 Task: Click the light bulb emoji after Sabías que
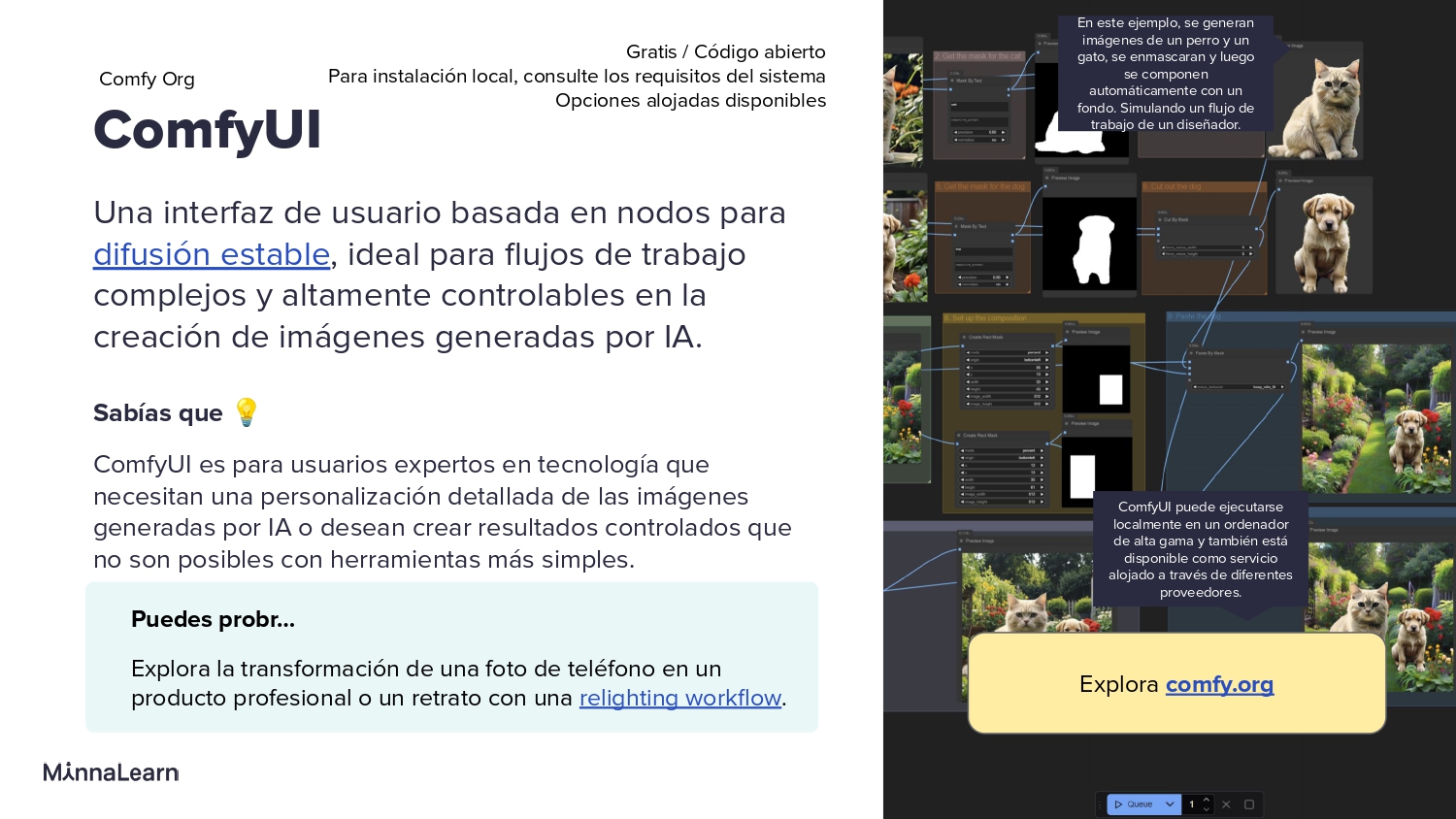[x=246, y=412]
